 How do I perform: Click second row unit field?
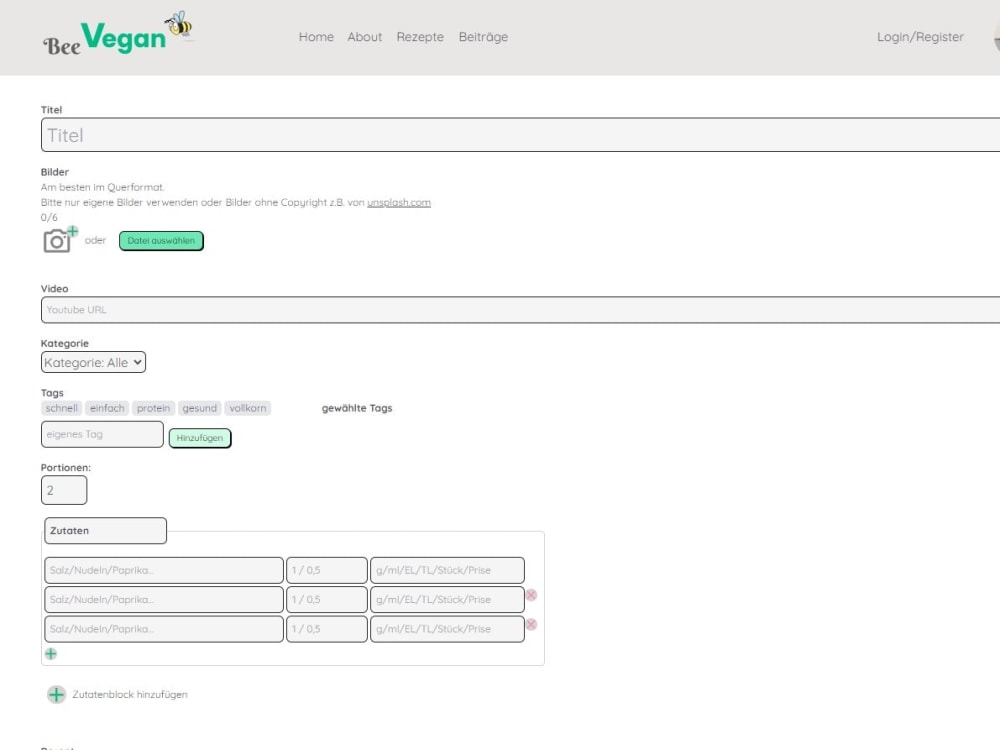447,599
